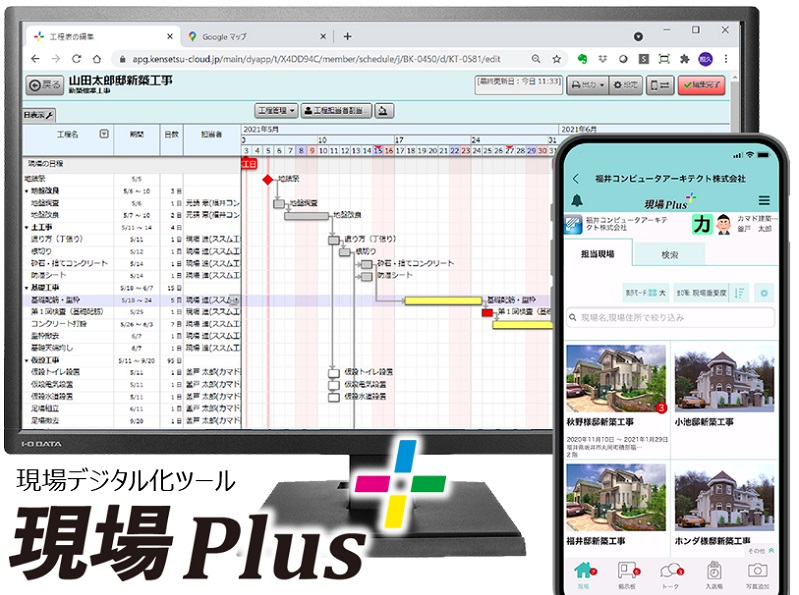Click the gray 地盤改良 Gantt bar

(307, 215)
